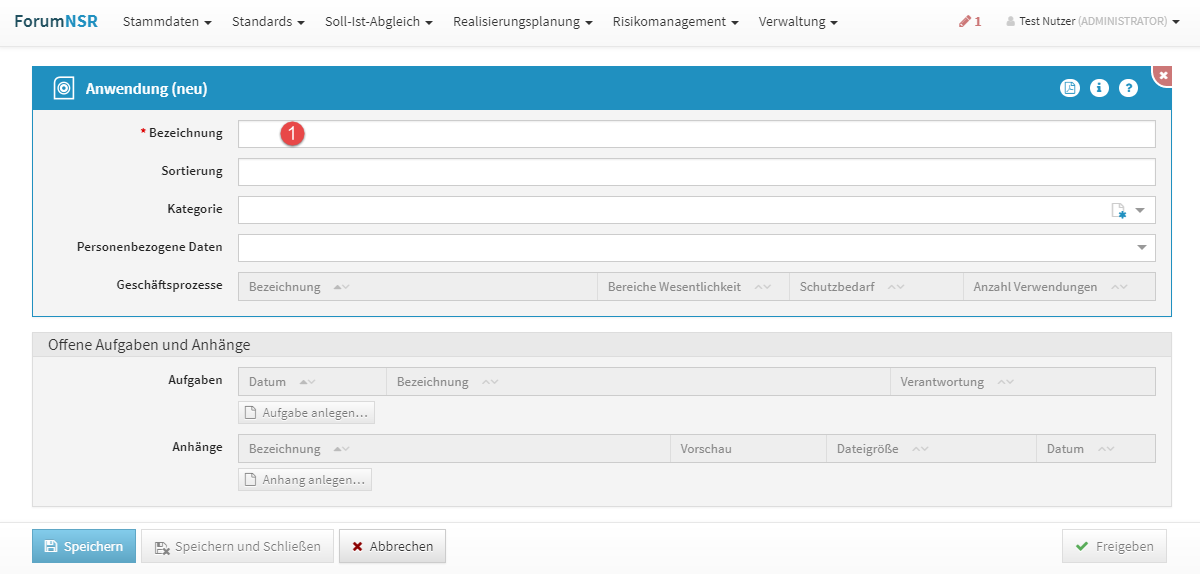This screenshot has height=574, width=1200.
Task: Focus the Sortierung input field
Action: click(696, 172)
